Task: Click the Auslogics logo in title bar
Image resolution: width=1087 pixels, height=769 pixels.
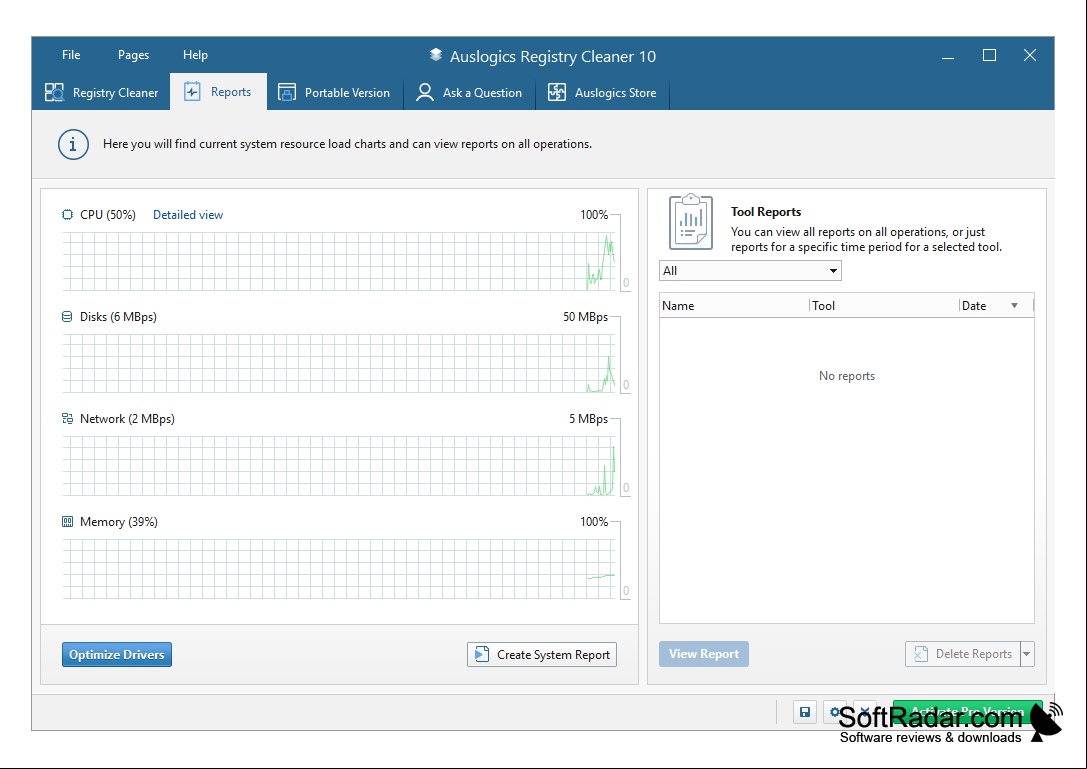Action: 435,55
